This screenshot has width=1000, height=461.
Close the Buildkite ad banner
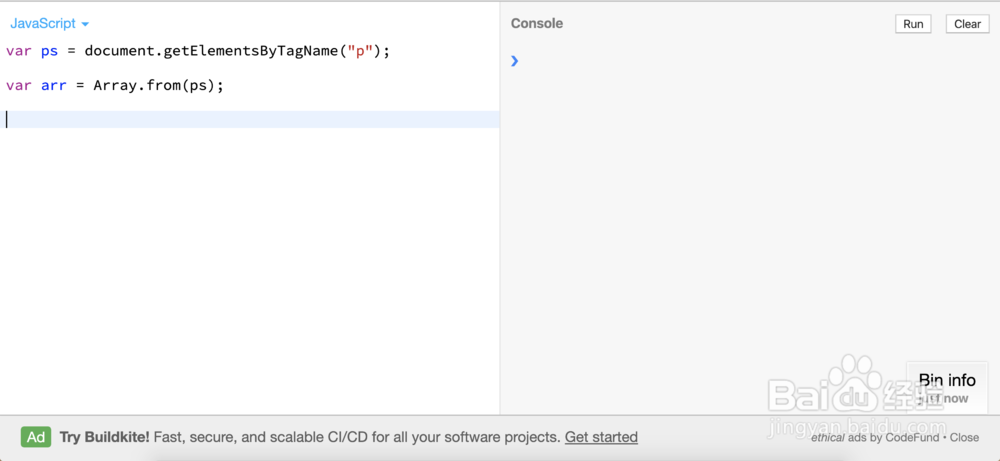pos(964,437)
